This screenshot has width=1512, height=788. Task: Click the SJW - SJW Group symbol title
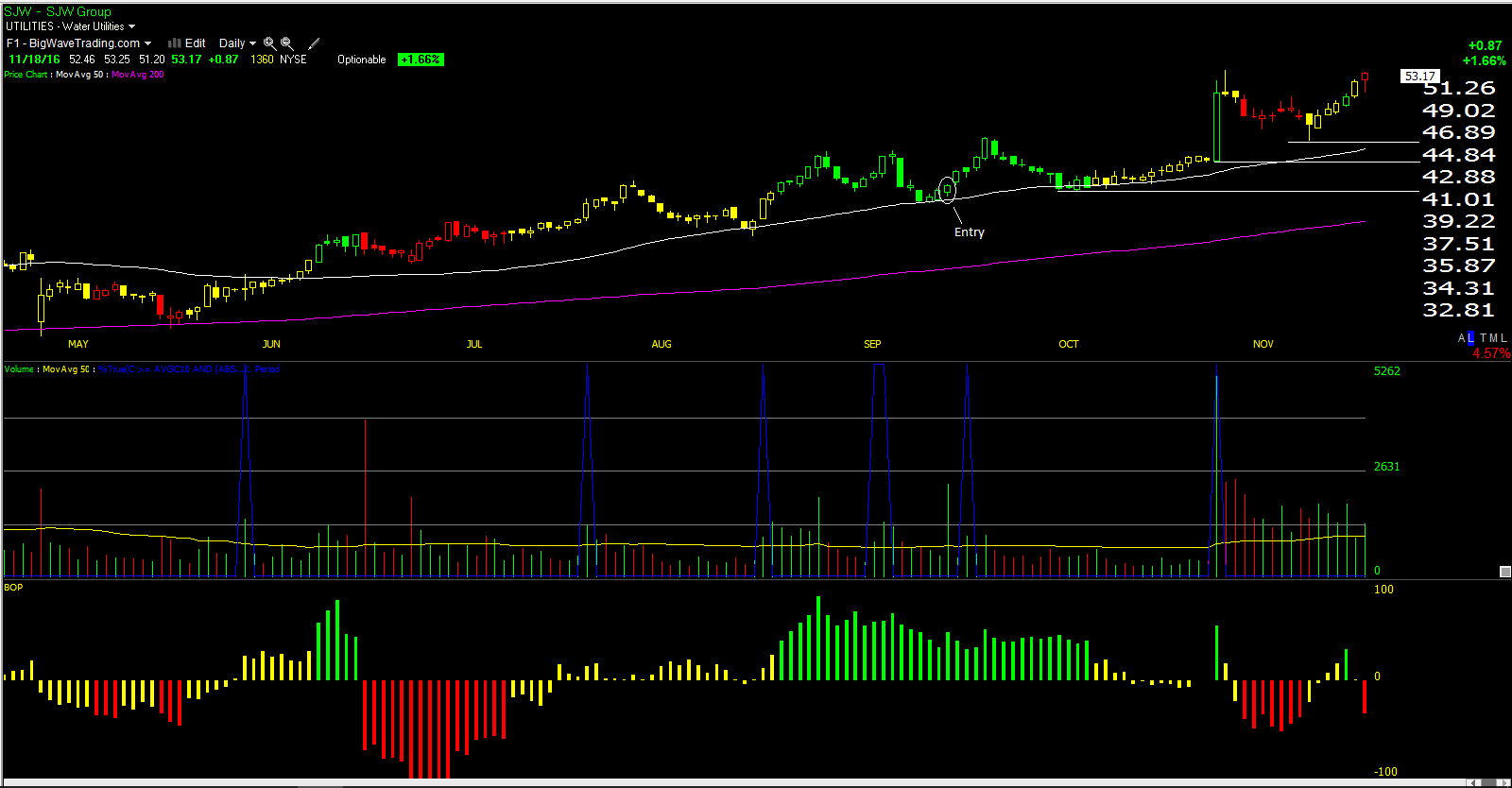(58, 12)
